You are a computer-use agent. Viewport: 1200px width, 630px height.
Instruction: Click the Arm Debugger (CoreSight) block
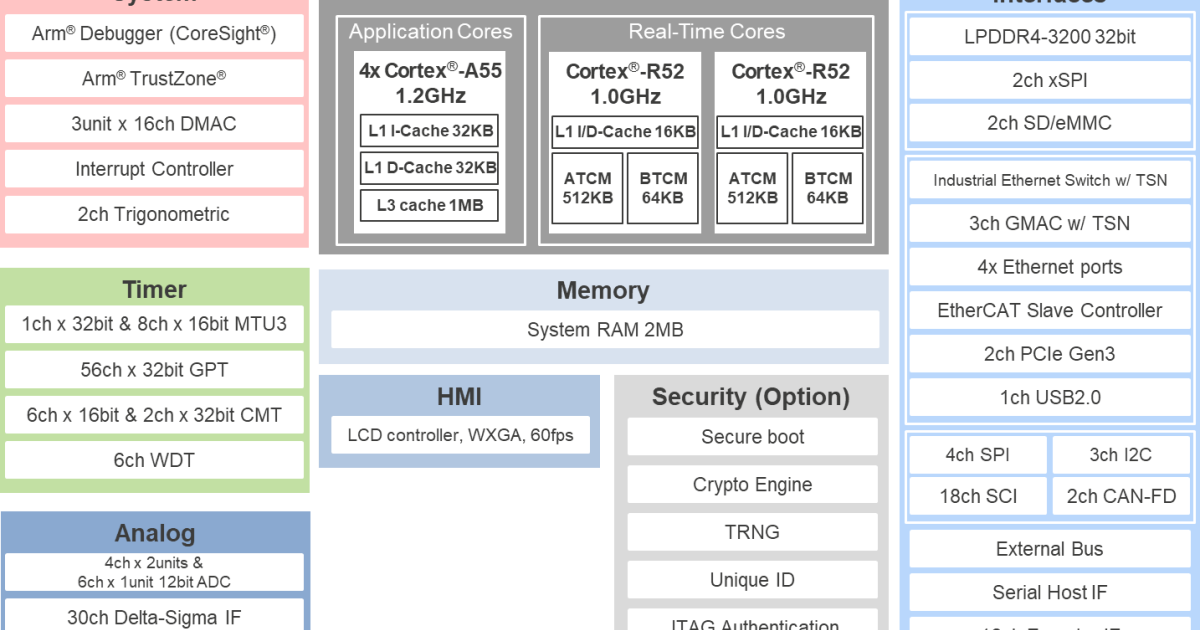click(x=154, y=34)
